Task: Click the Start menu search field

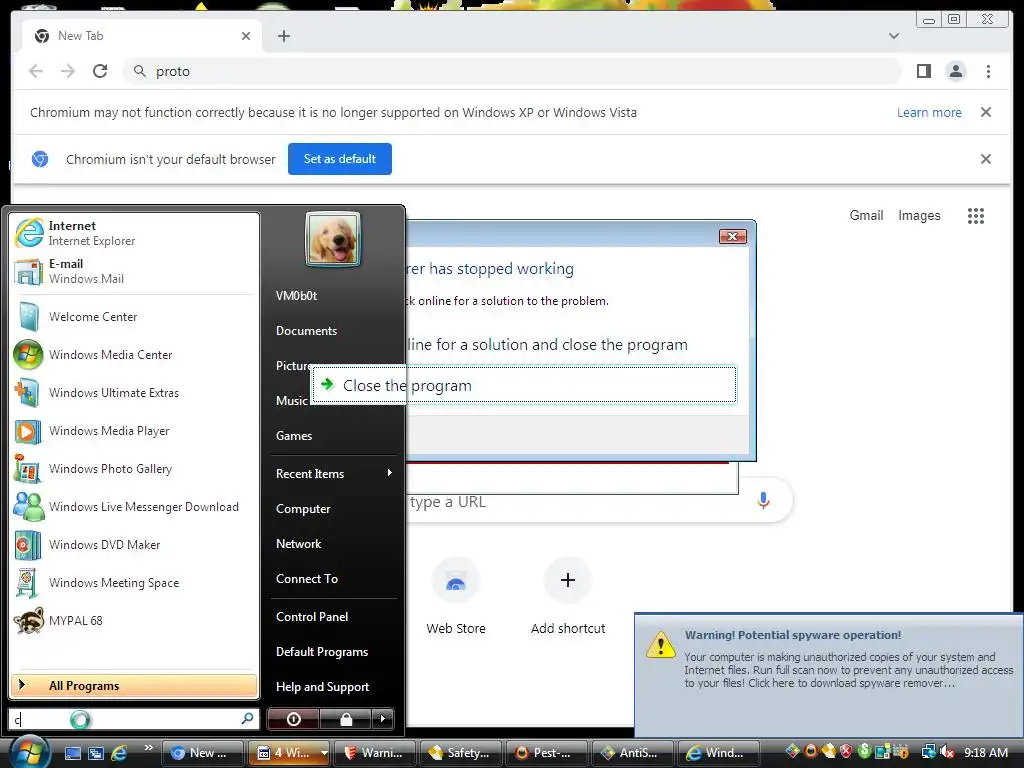Action: [x=124, y=719]
